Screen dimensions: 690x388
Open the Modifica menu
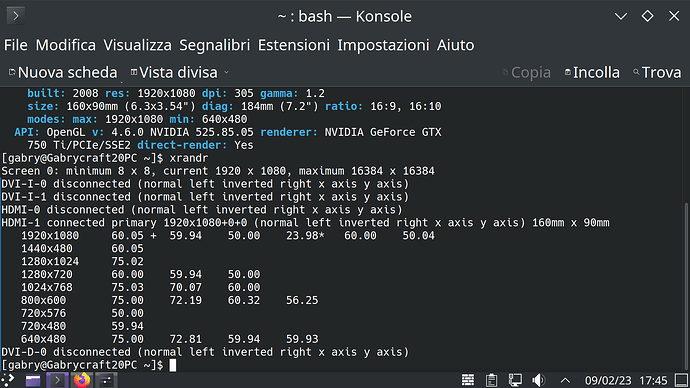[x=66, y=45]
